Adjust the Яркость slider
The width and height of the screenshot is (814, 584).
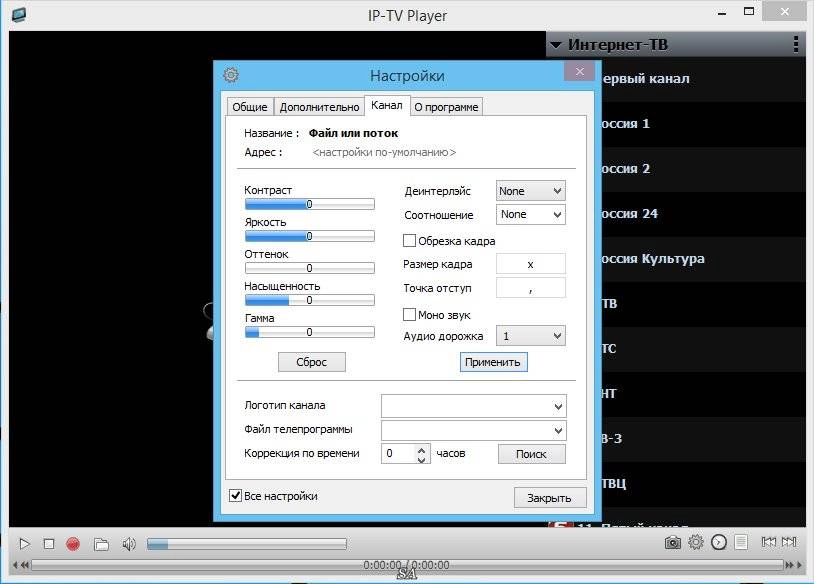tap(309, 236)
